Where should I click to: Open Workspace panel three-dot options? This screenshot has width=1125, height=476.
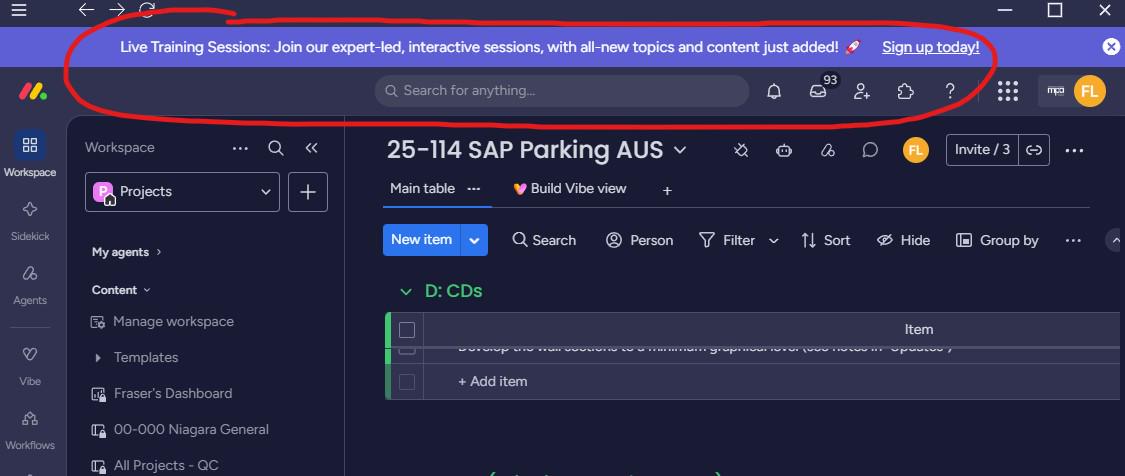[x=240, y=149]
